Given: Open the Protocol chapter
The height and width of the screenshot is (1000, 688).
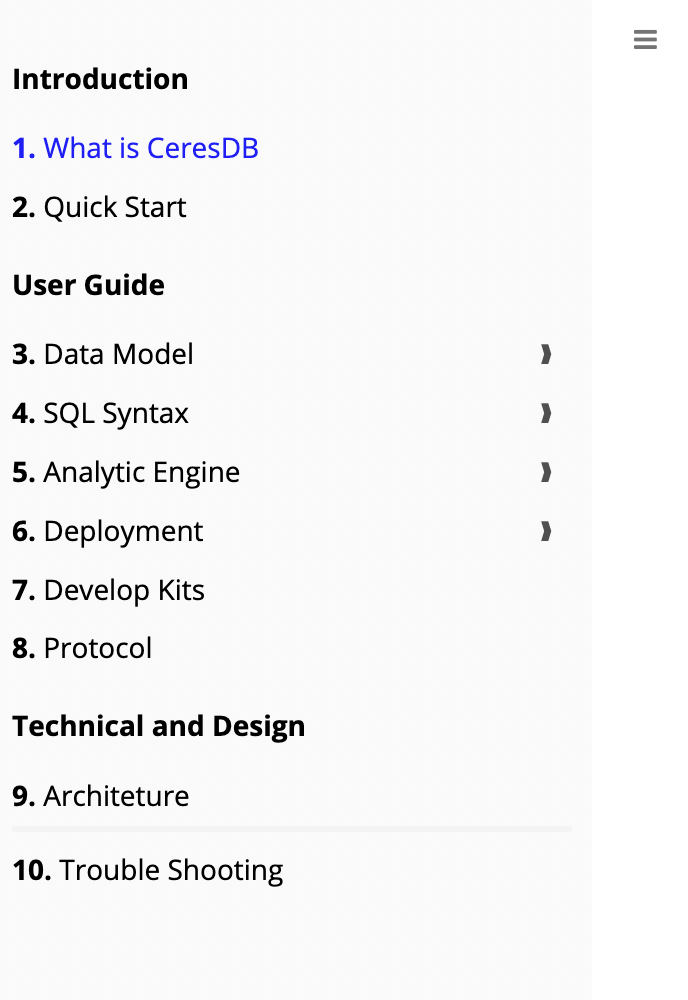Looking at the screenshot, I should (x=82, y=649).
